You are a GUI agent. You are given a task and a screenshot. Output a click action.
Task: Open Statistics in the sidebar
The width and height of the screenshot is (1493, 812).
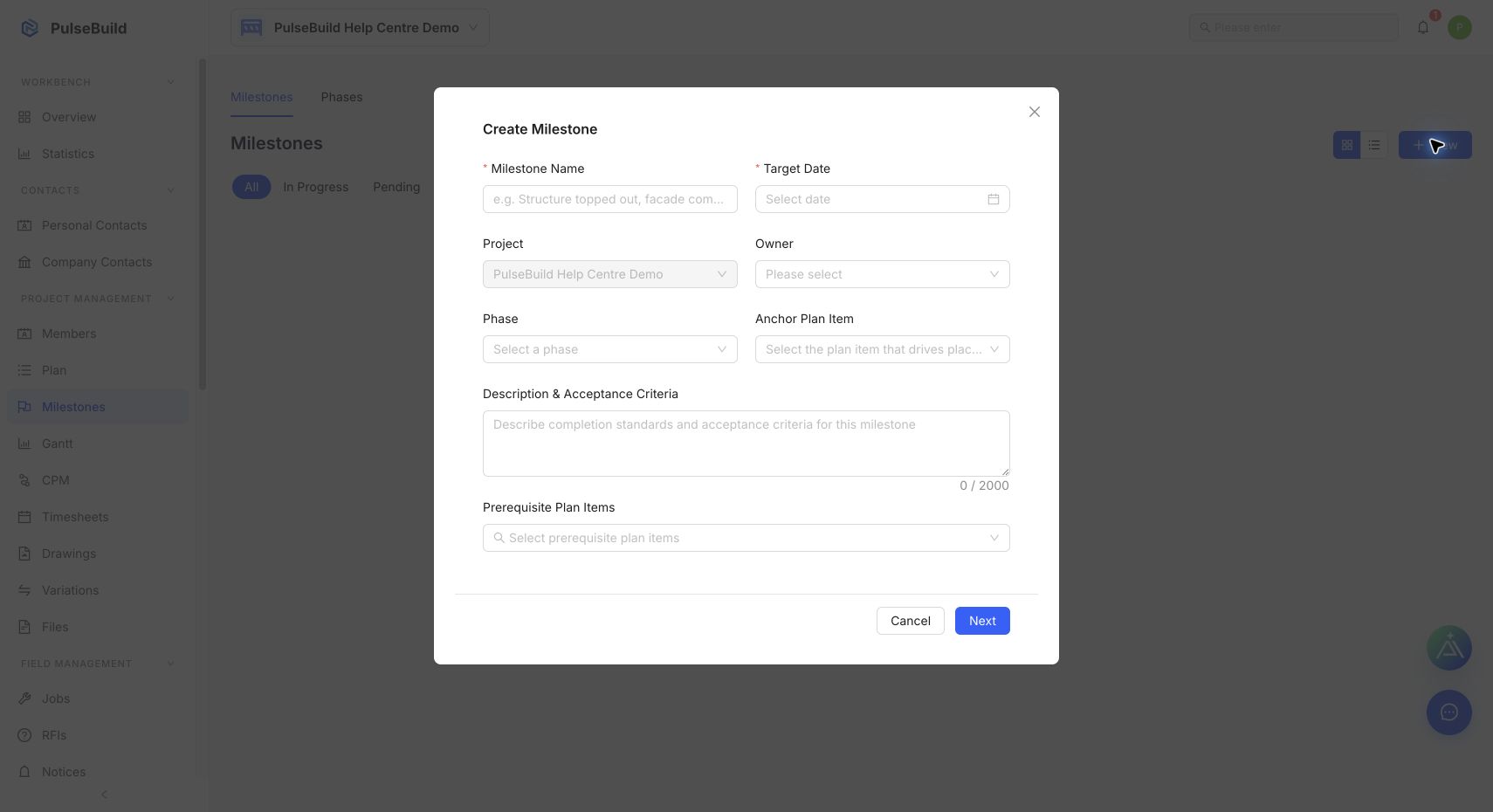tap(98, 154)
